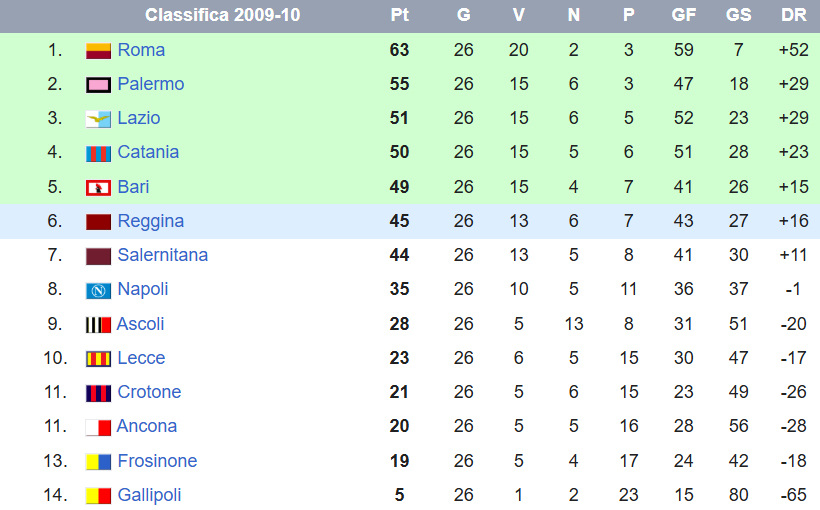Click the pink Palermo flag icon

tap(98, 84)
